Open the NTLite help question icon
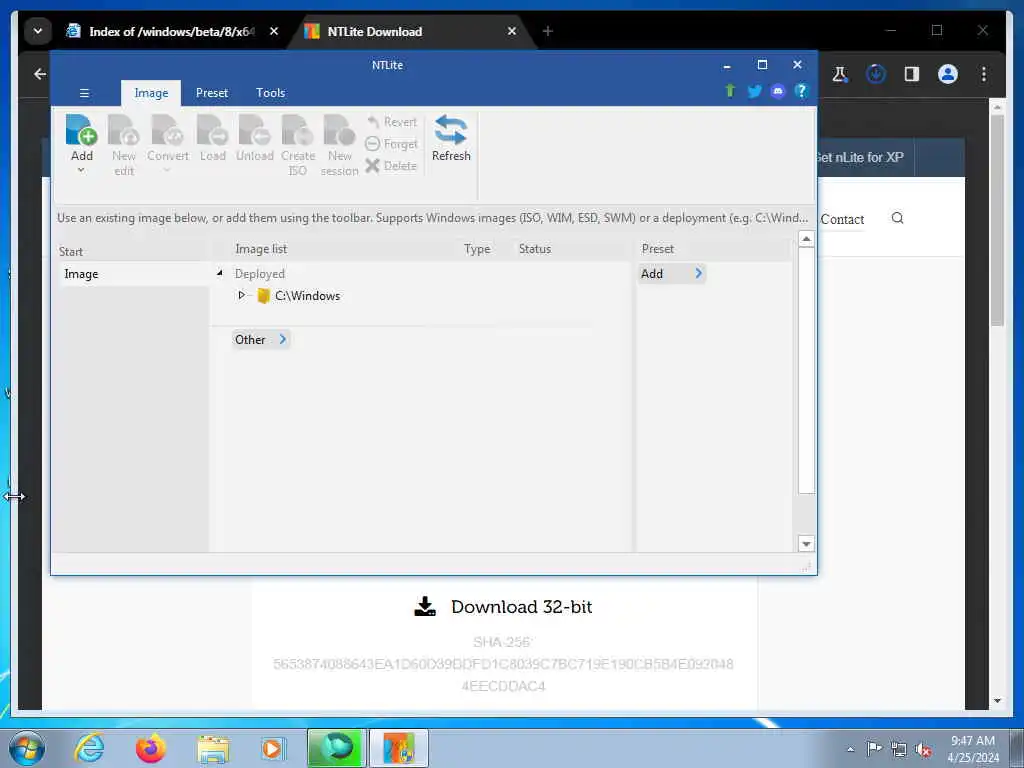 [801, 91]
